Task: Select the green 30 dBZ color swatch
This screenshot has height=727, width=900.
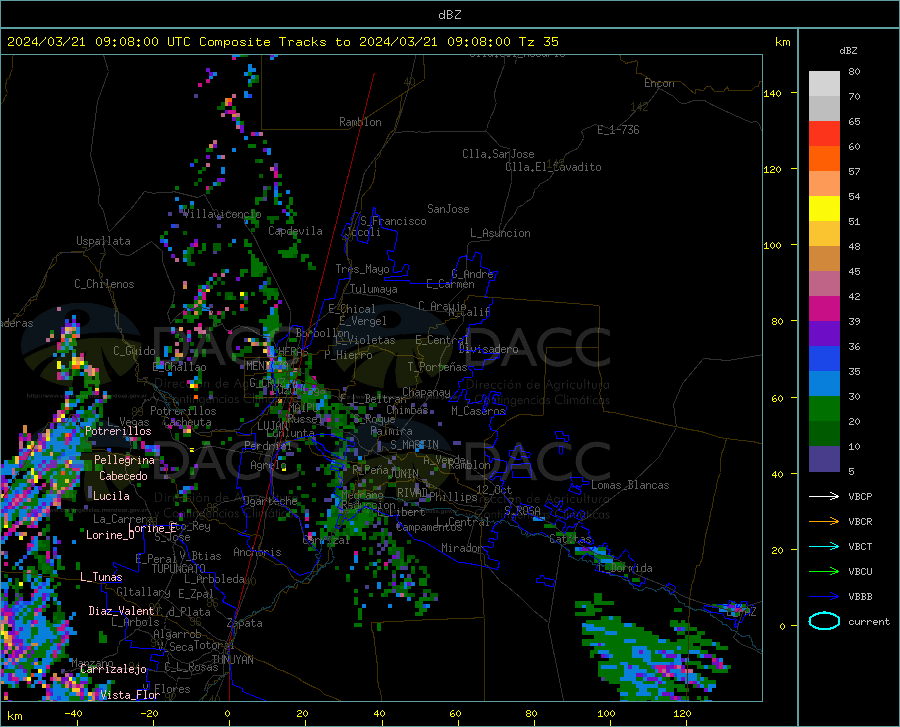Action: point(824,409)
